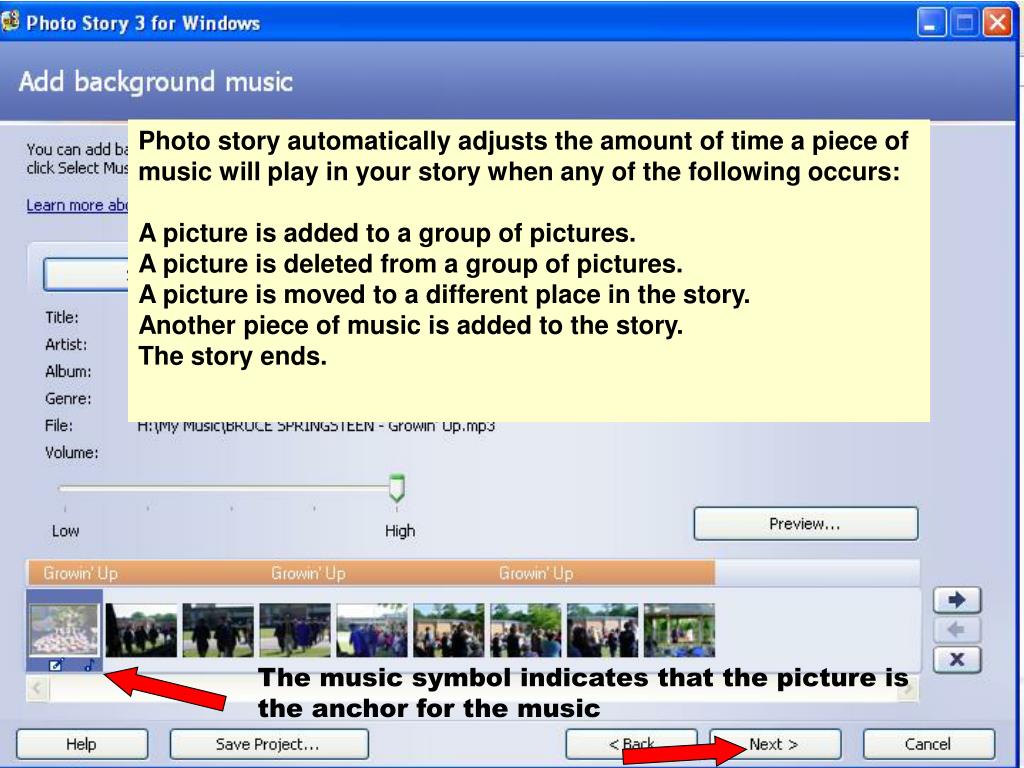This screenshot has width=1024, height=768.
Task: Click the Album: label
Action: (x=69, y=372)
